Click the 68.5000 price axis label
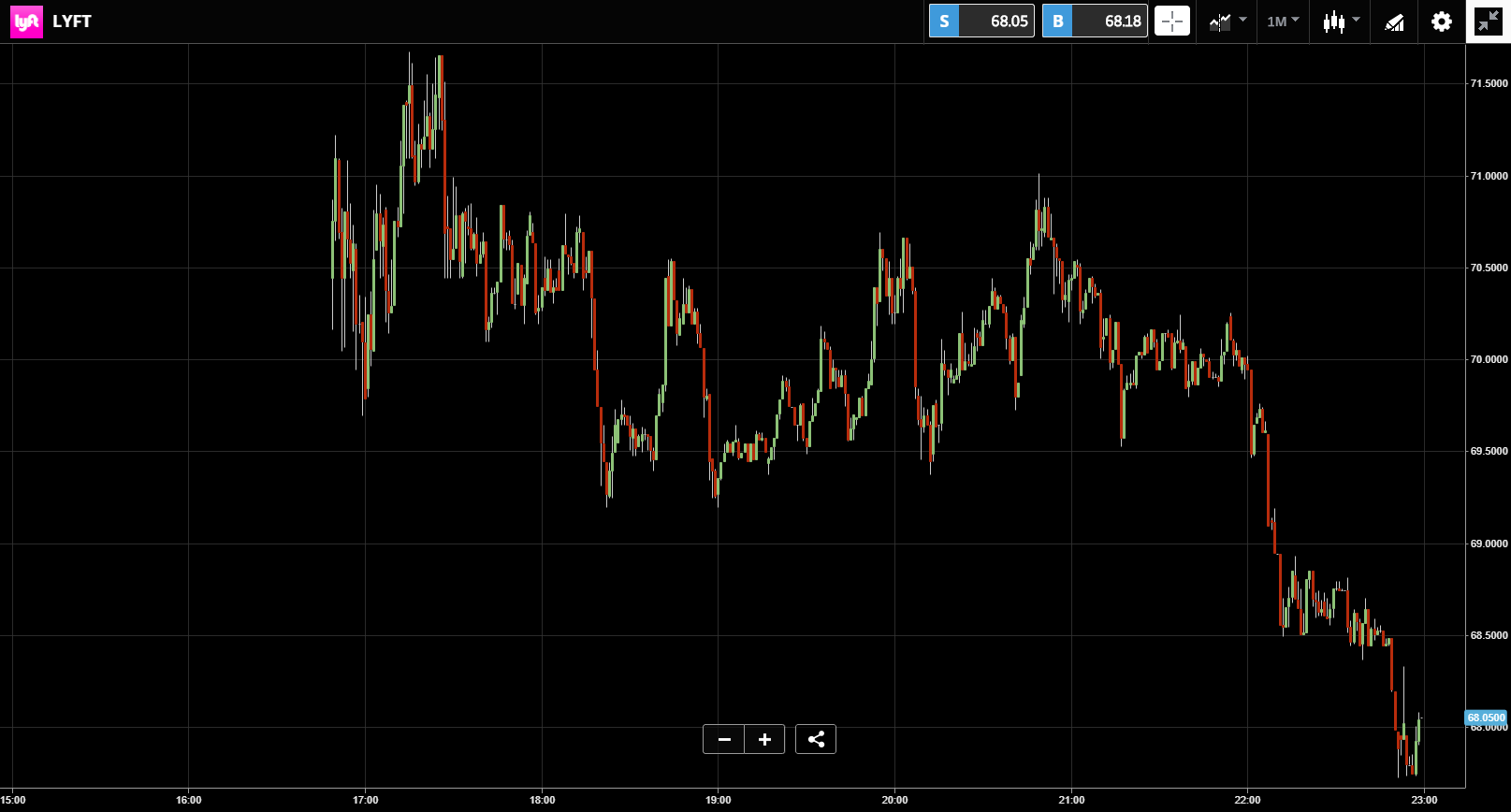The width and height of the screenshot is (1511, 812). point(1489,635)
